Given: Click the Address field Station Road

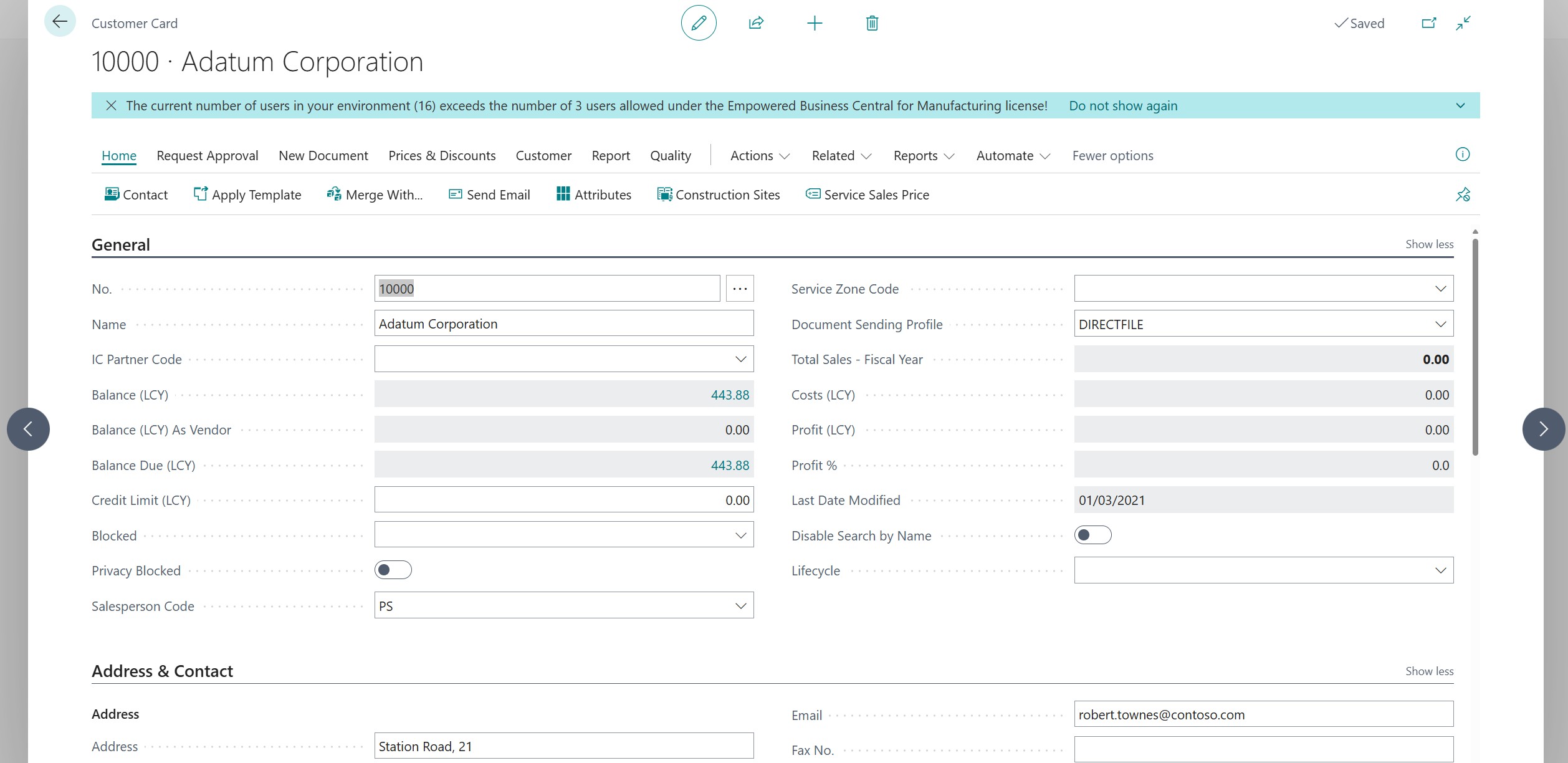Looking at the screenshot, I should point(564,746).
